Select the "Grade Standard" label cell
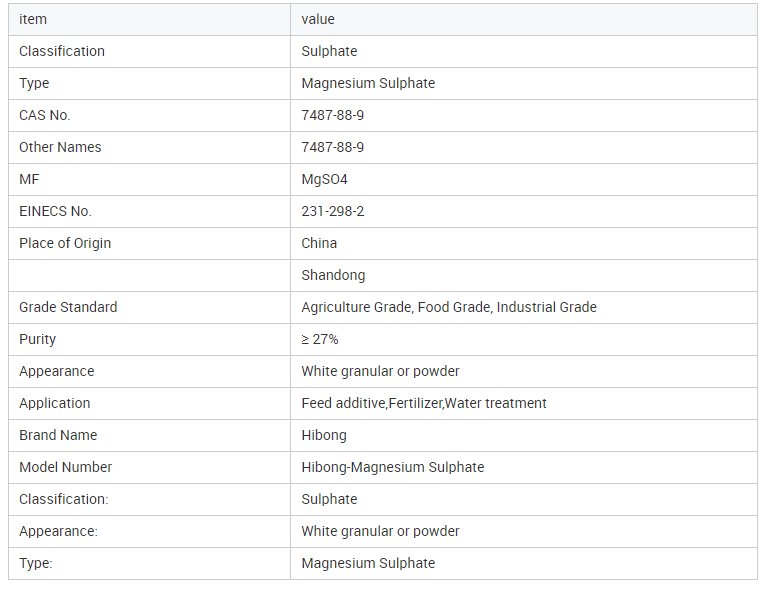The image size is (765, 590). [x=68, y=307]
